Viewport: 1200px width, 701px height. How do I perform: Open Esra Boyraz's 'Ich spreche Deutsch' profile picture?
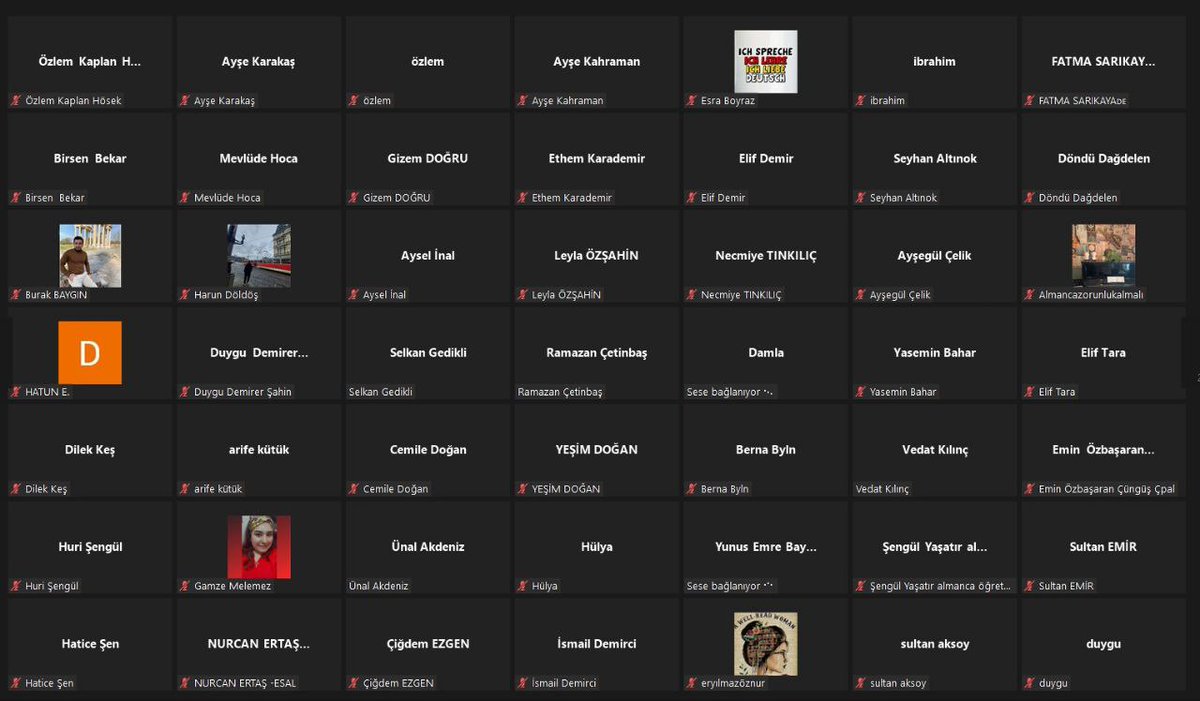click(766, 61)
